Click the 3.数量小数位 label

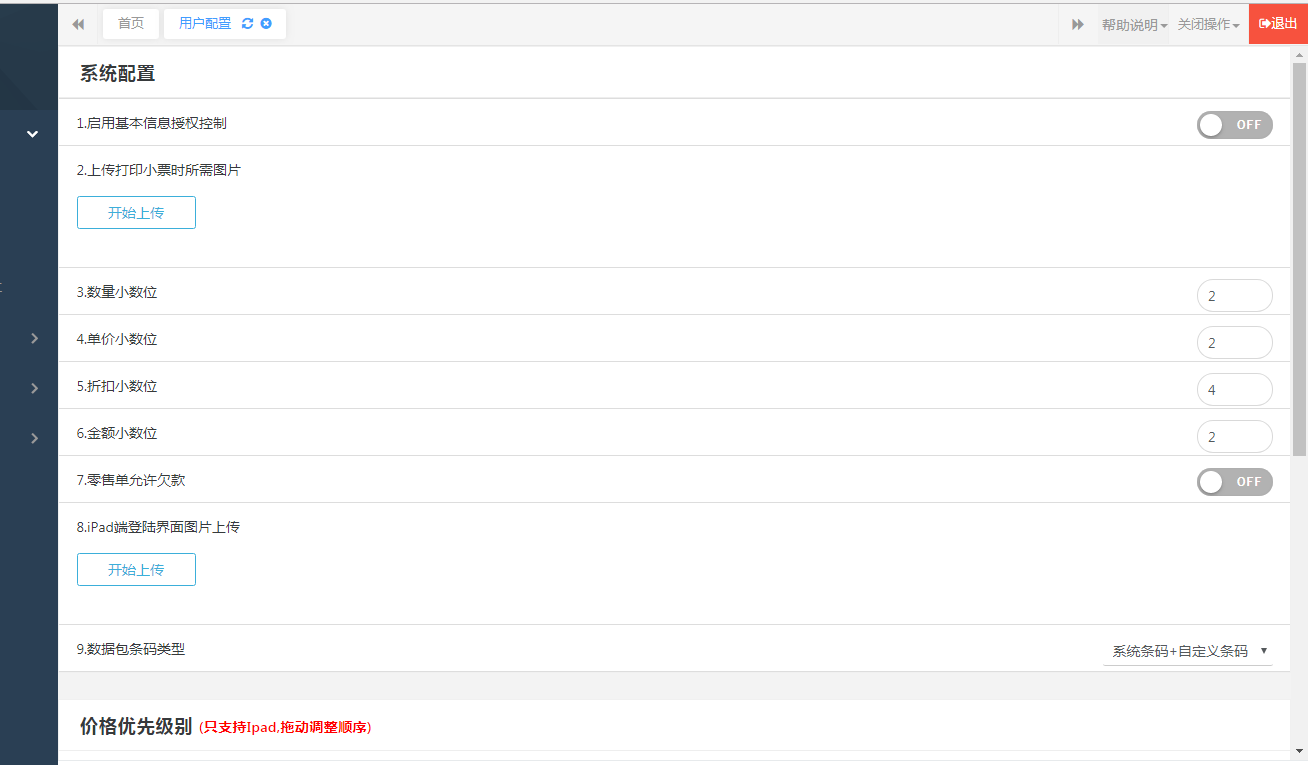coord(117,293)
